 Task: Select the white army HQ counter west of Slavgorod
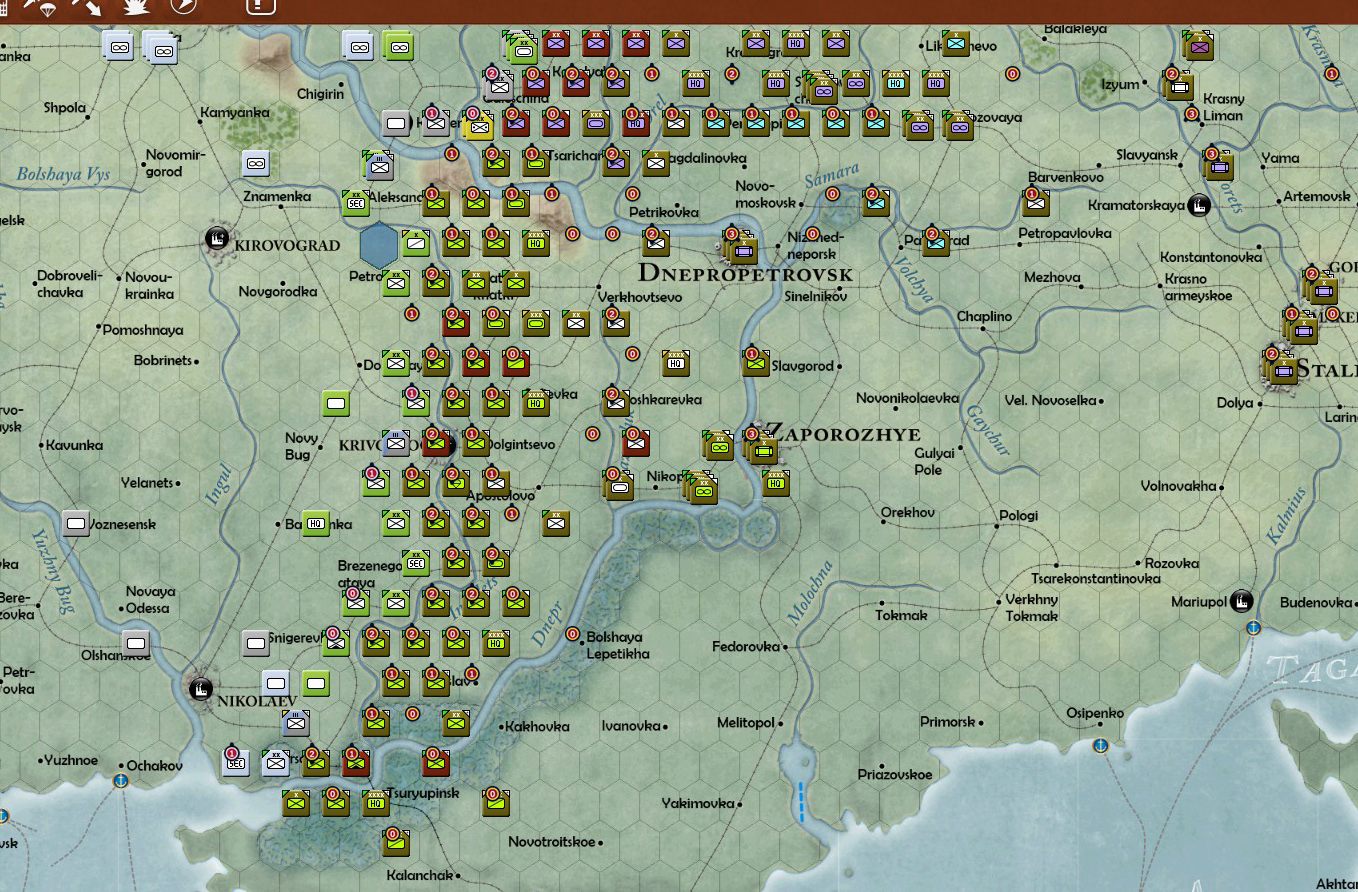click(676, 363)
